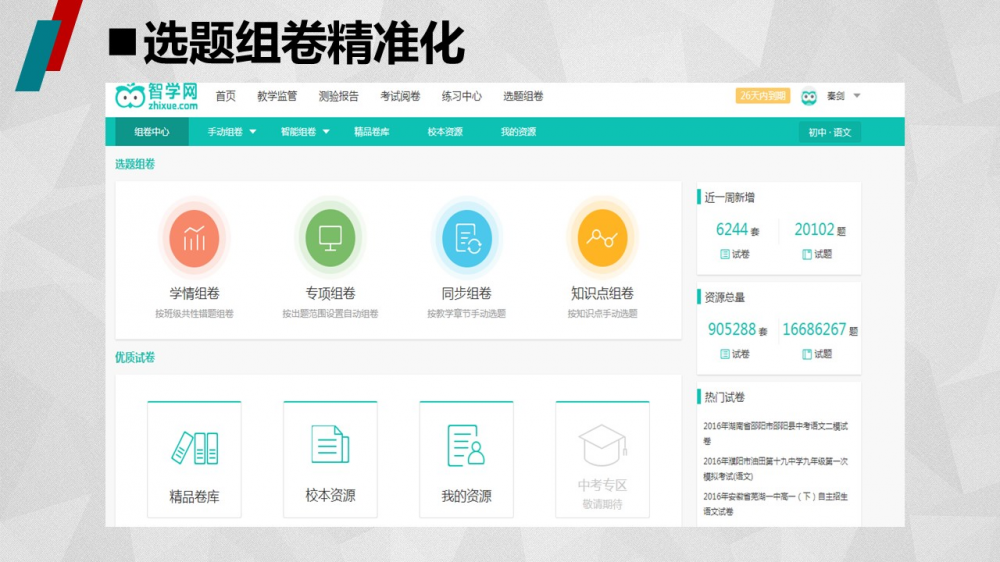Image resolution: width=1000 pixels, height=562 pixels.
Task: Open the 2016年湖南省邵阳市 exam paper link
Action: click(x=775, y=432)
